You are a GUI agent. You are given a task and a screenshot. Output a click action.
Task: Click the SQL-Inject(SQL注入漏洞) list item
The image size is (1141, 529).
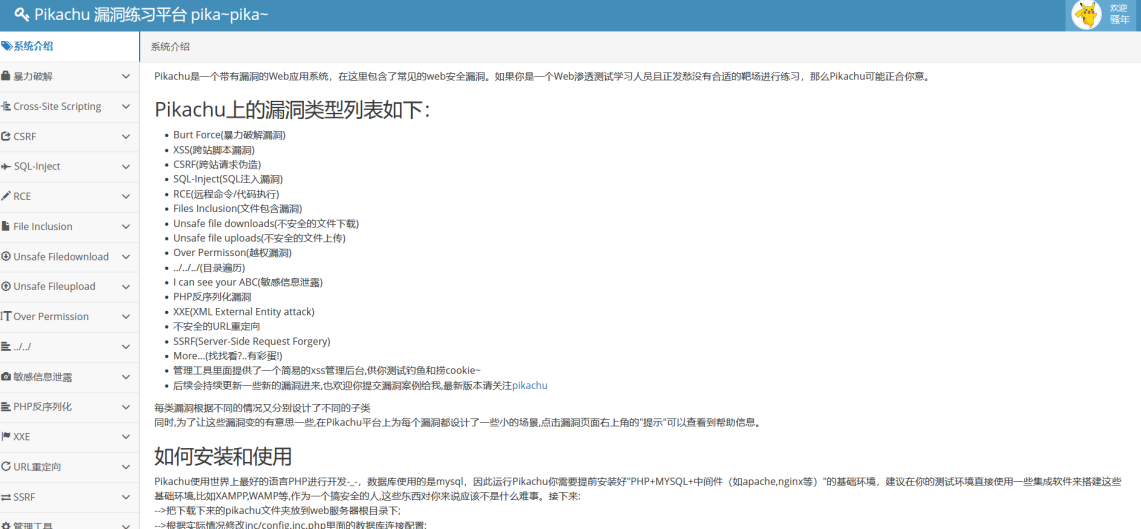click(228, 179)
